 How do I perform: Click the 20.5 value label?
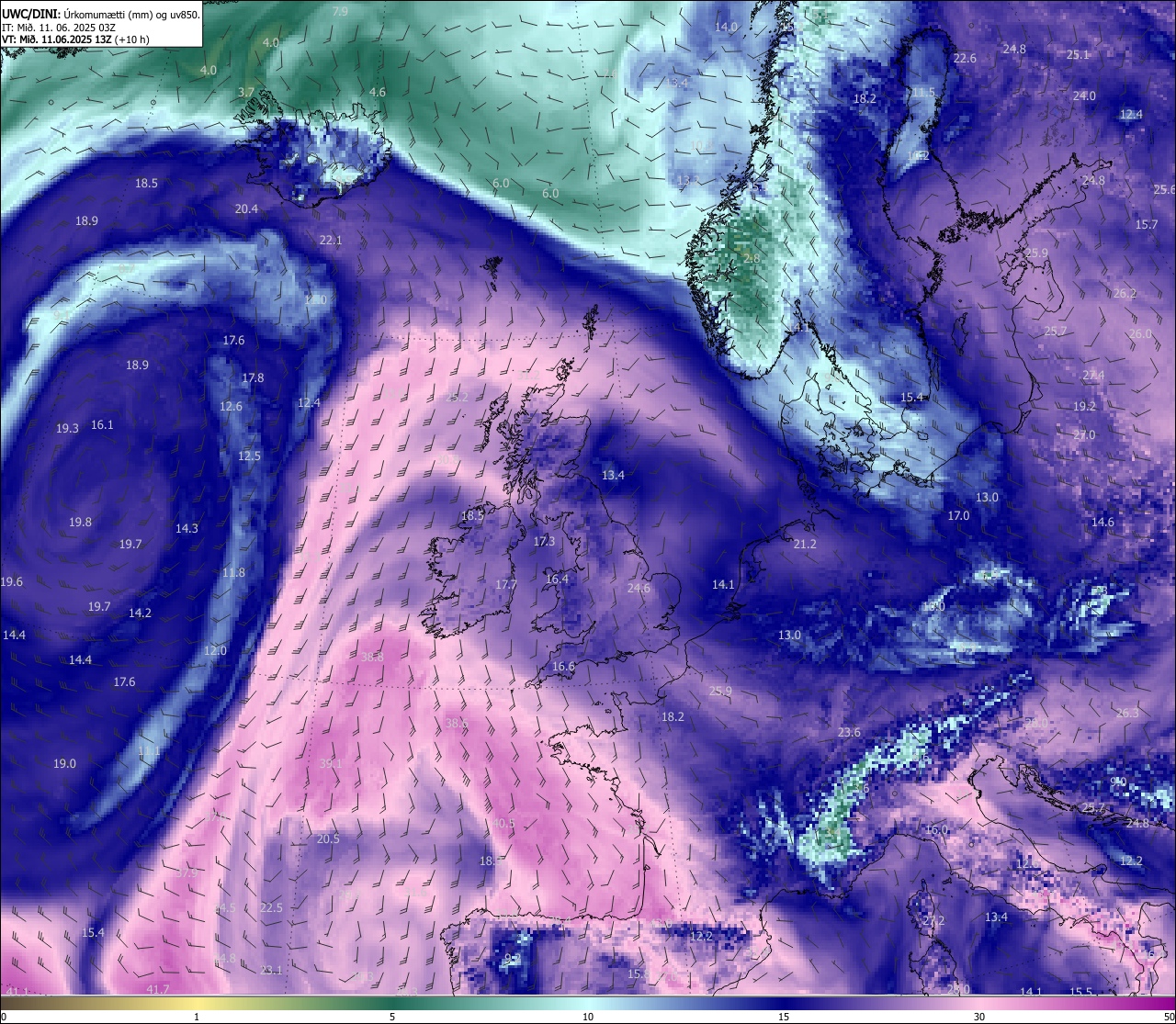coord(328,839)
